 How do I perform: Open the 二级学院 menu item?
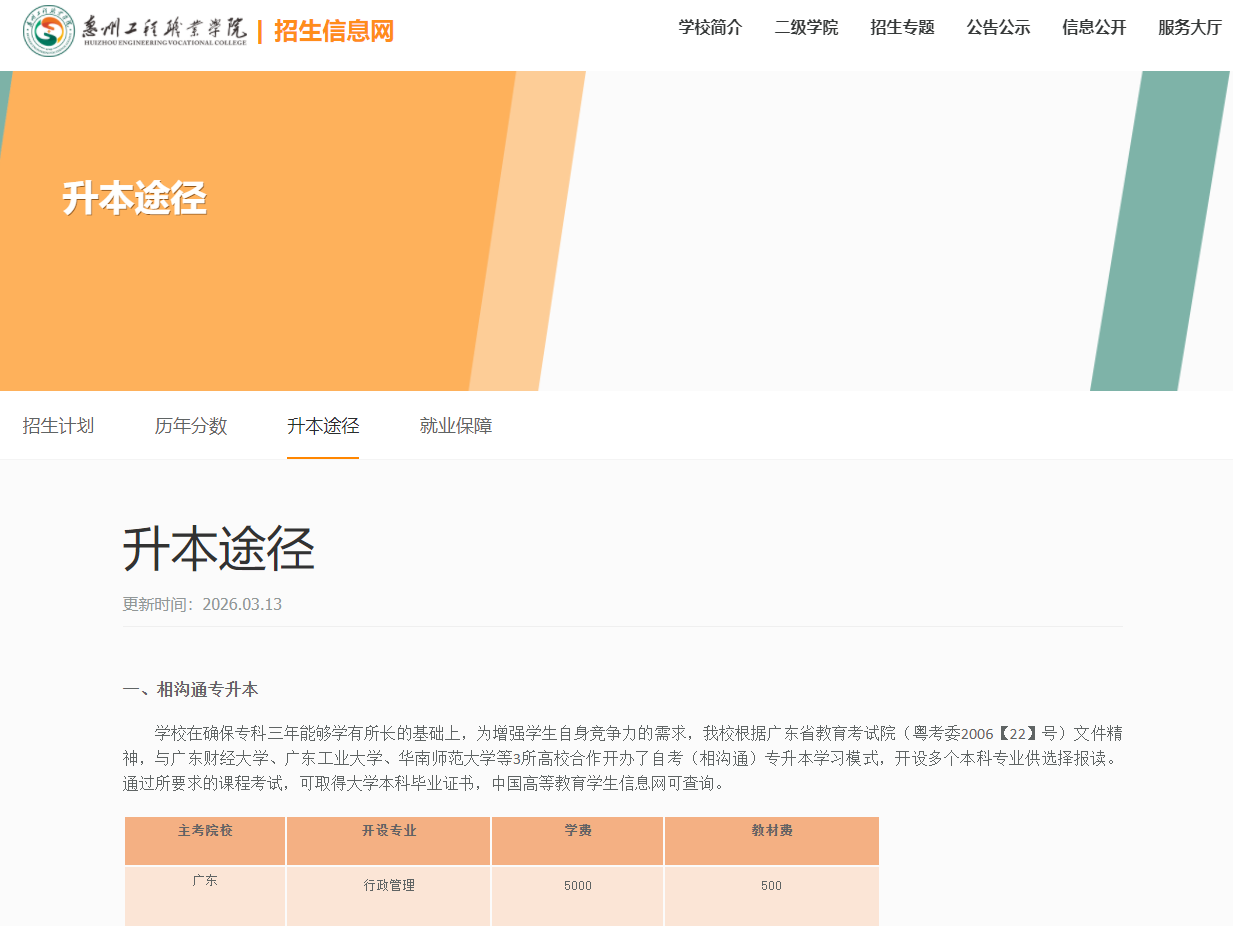806,28
